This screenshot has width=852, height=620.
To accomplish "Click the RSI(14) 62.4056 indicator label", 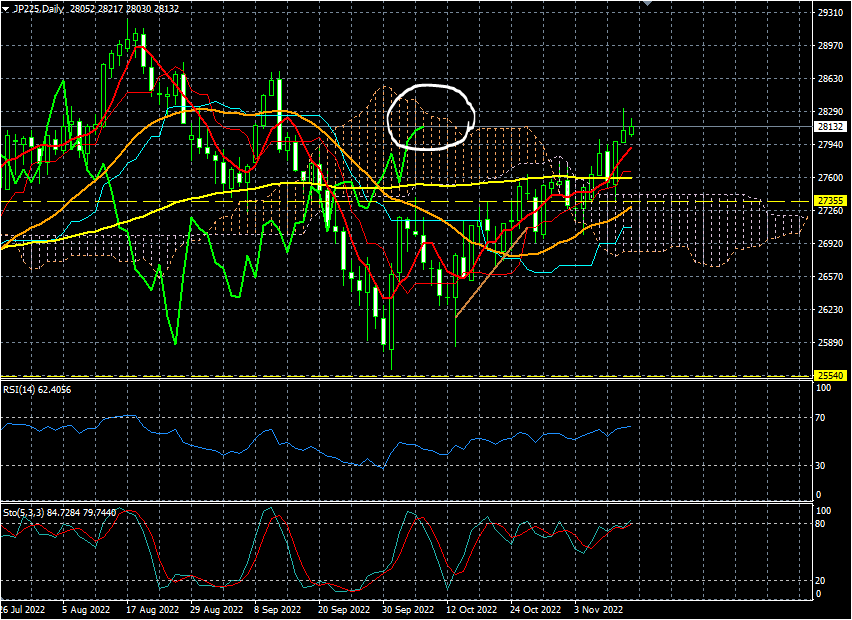I will [x=37, y=390].
